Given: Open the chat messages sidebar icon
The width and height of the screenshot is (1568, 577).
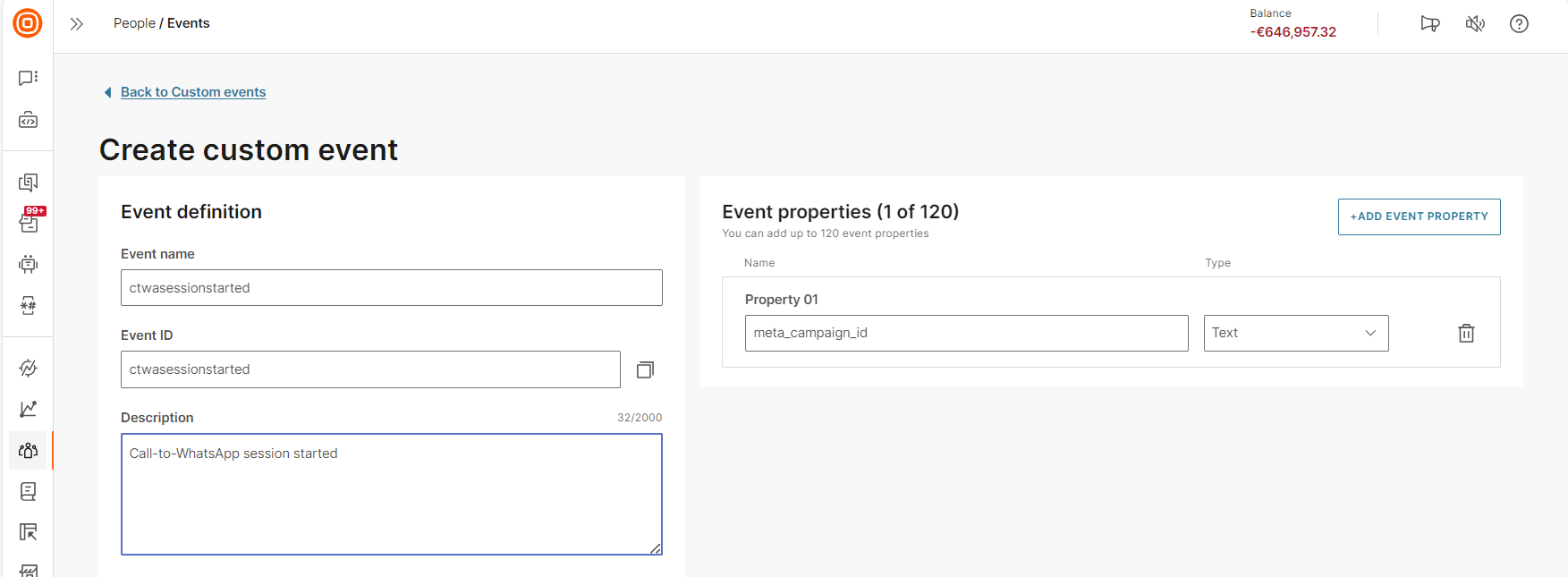Looking at the screenshot, I should point(28,78).
